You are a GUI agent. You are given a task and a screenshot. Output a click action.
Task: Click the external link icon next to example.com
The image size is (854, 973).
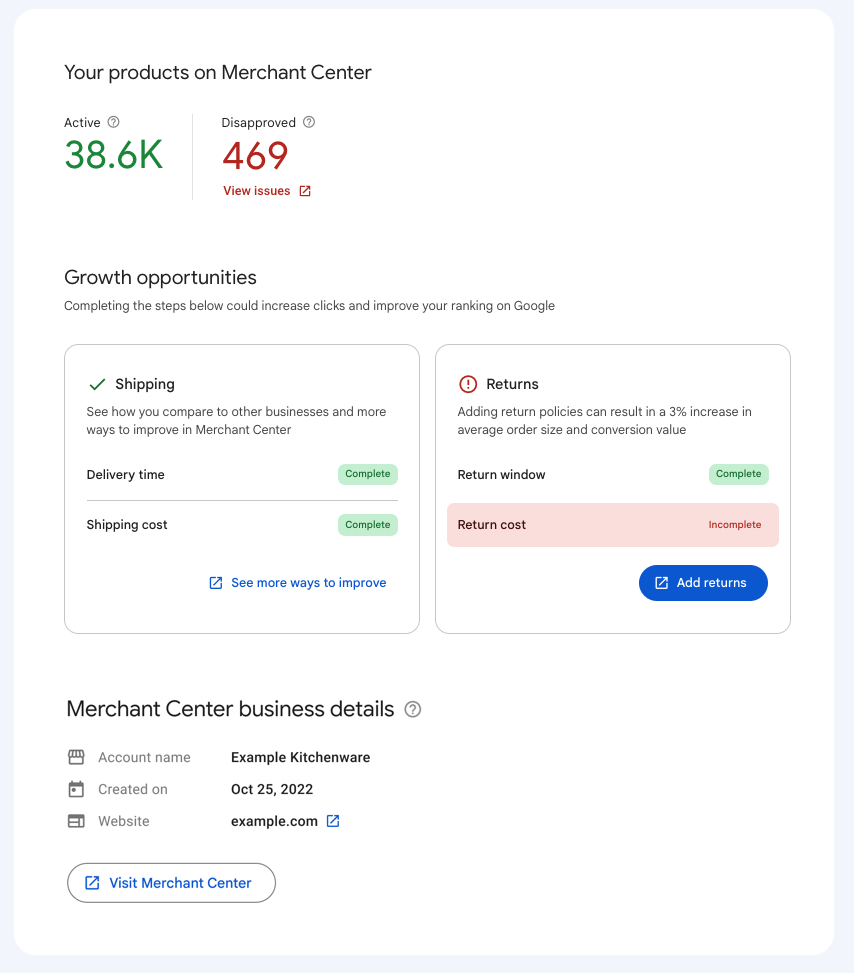[335, 821]
